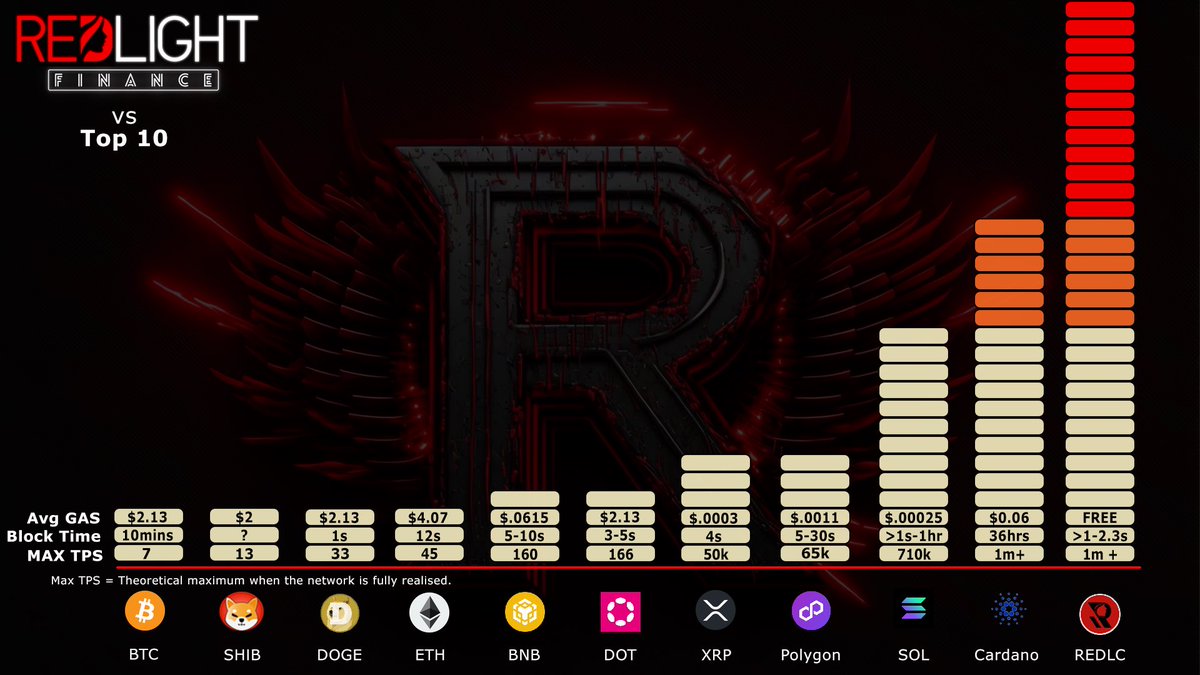This screenshot has width=1200, height=675.
Task: Click the SHIB block time question mark
Action: pos(243,535)
